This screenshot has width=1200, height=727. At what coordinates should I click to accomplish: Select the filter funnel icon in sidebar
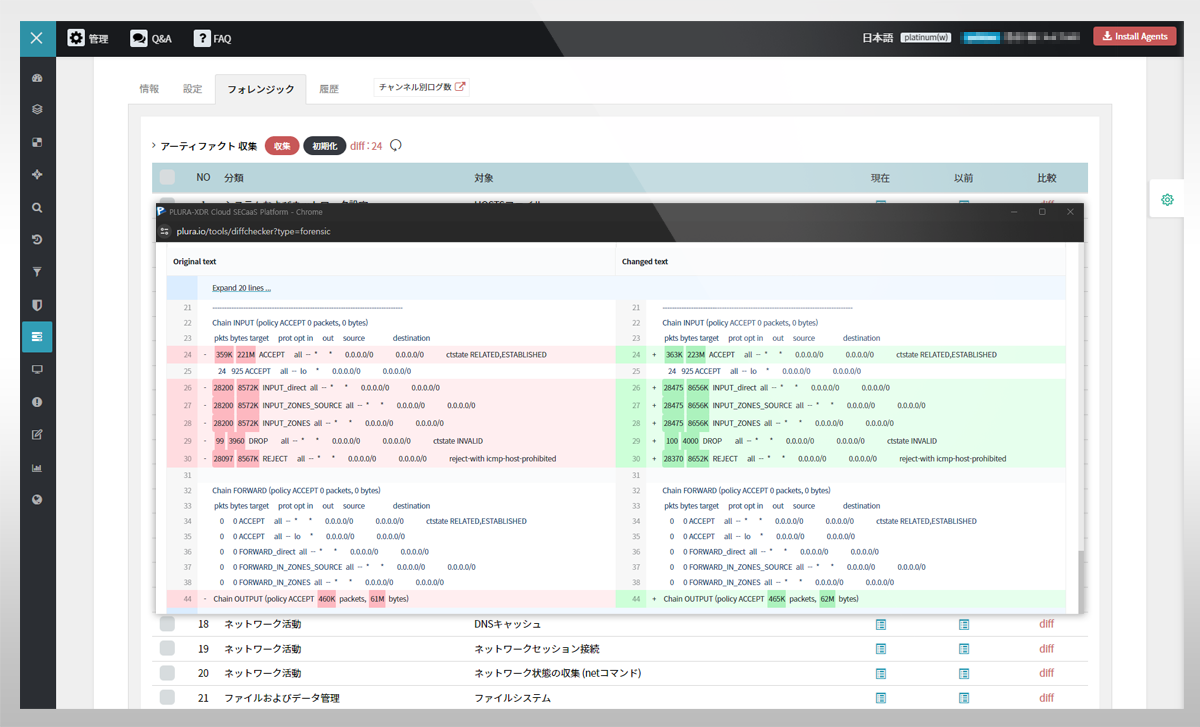(x=37, y=271)
